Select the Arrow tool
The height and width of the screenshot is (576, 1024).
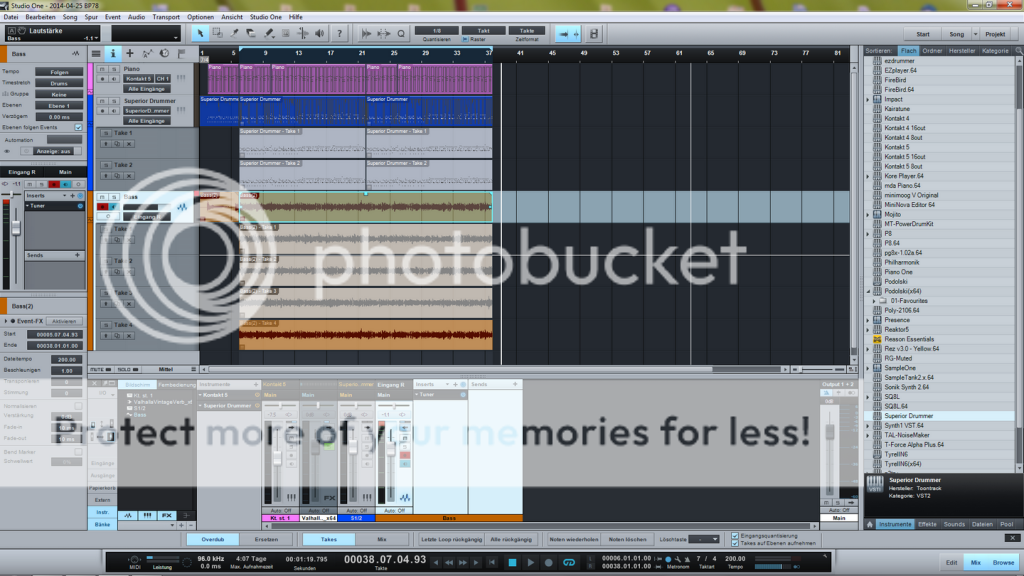click(200, 33)
